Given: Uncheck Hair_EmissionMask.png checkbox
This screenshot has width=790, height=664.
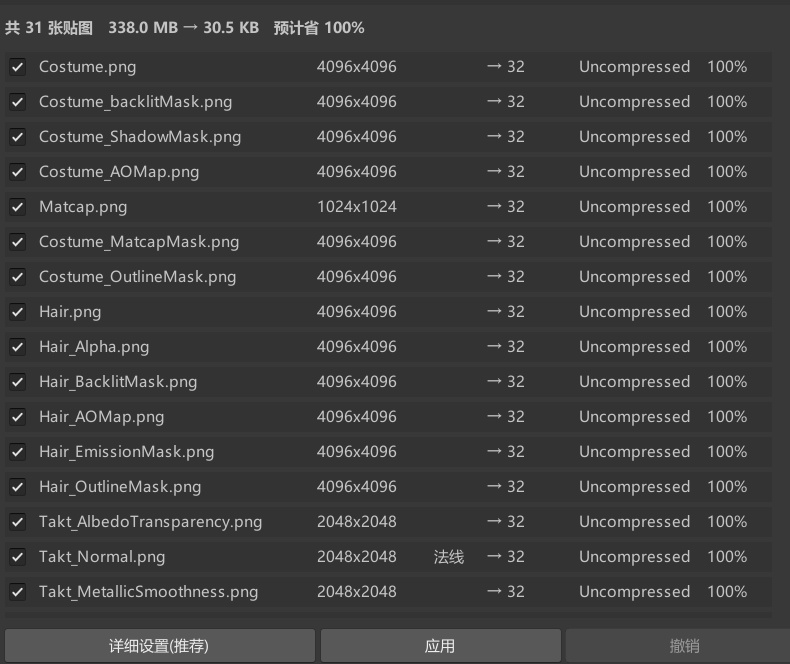Looking at the screenshot, I should click(18, 452).
